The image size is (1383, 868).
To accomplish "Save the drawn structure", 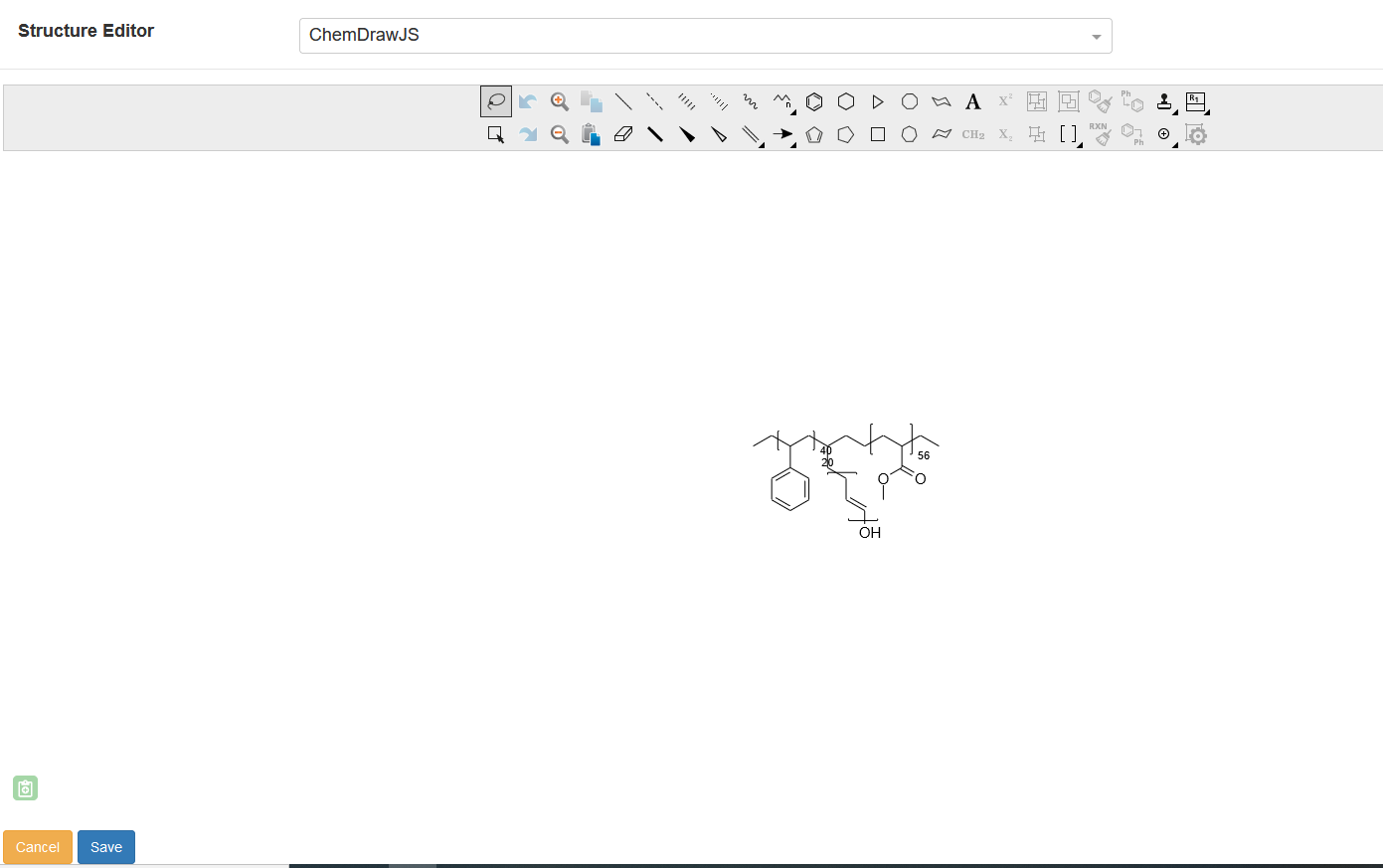I will [x=105, y=847].
